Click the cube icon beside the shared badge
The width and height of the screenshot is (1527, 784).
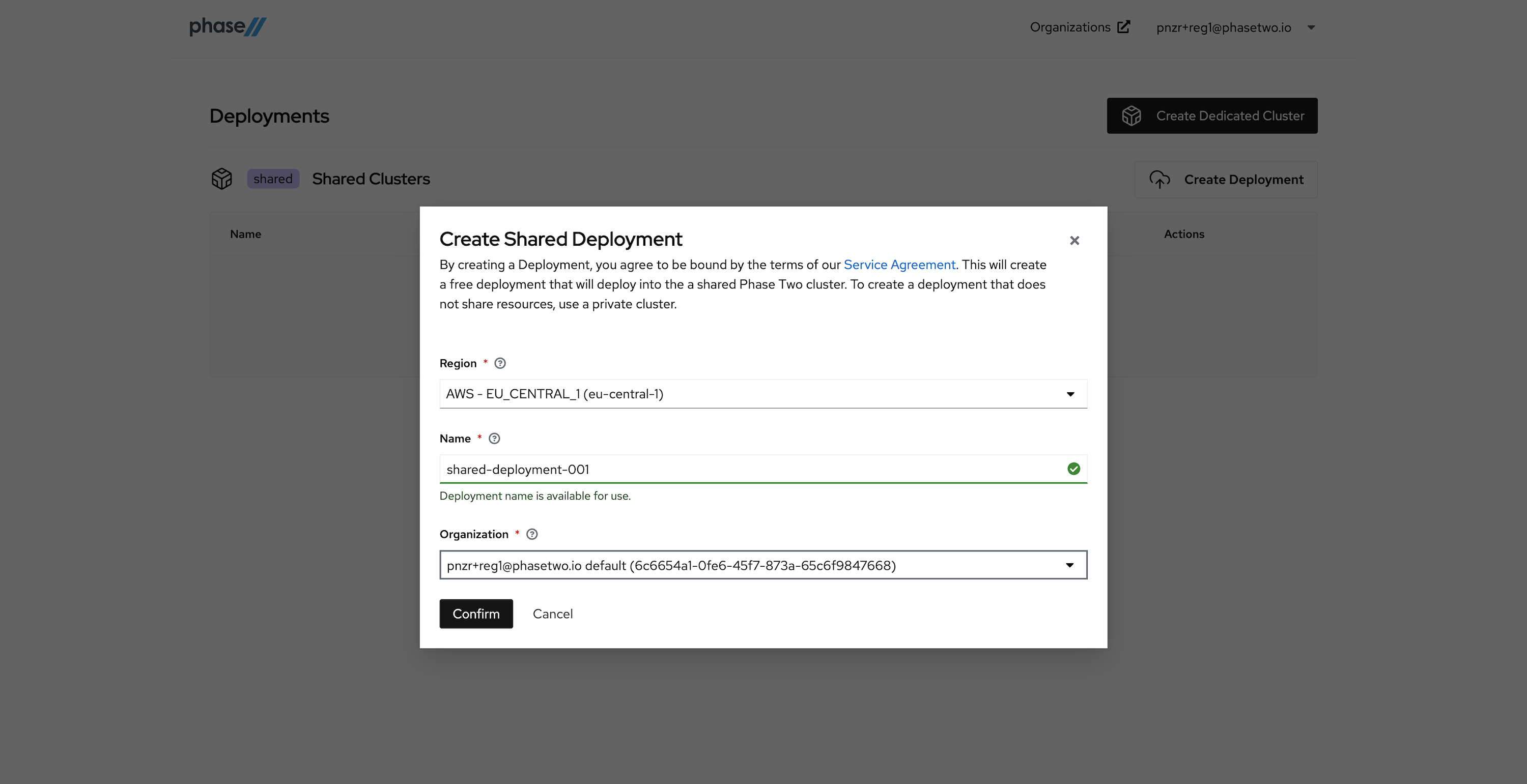pos(222,179)
